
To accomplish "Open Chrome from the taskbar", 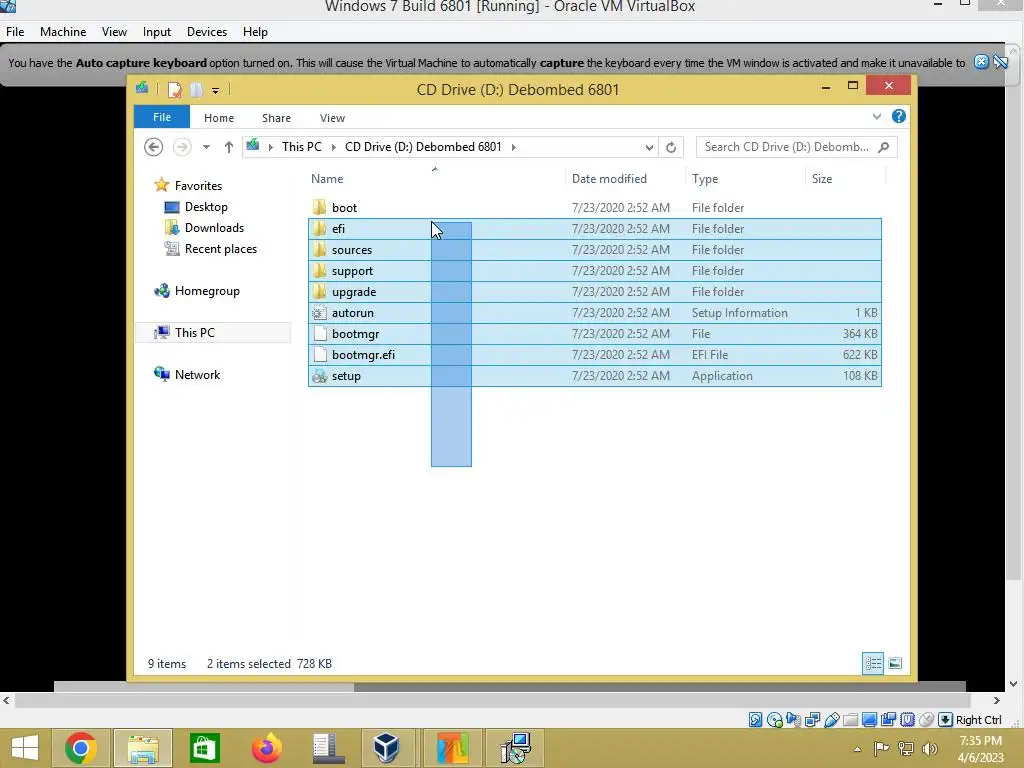I will coord(81,748).
